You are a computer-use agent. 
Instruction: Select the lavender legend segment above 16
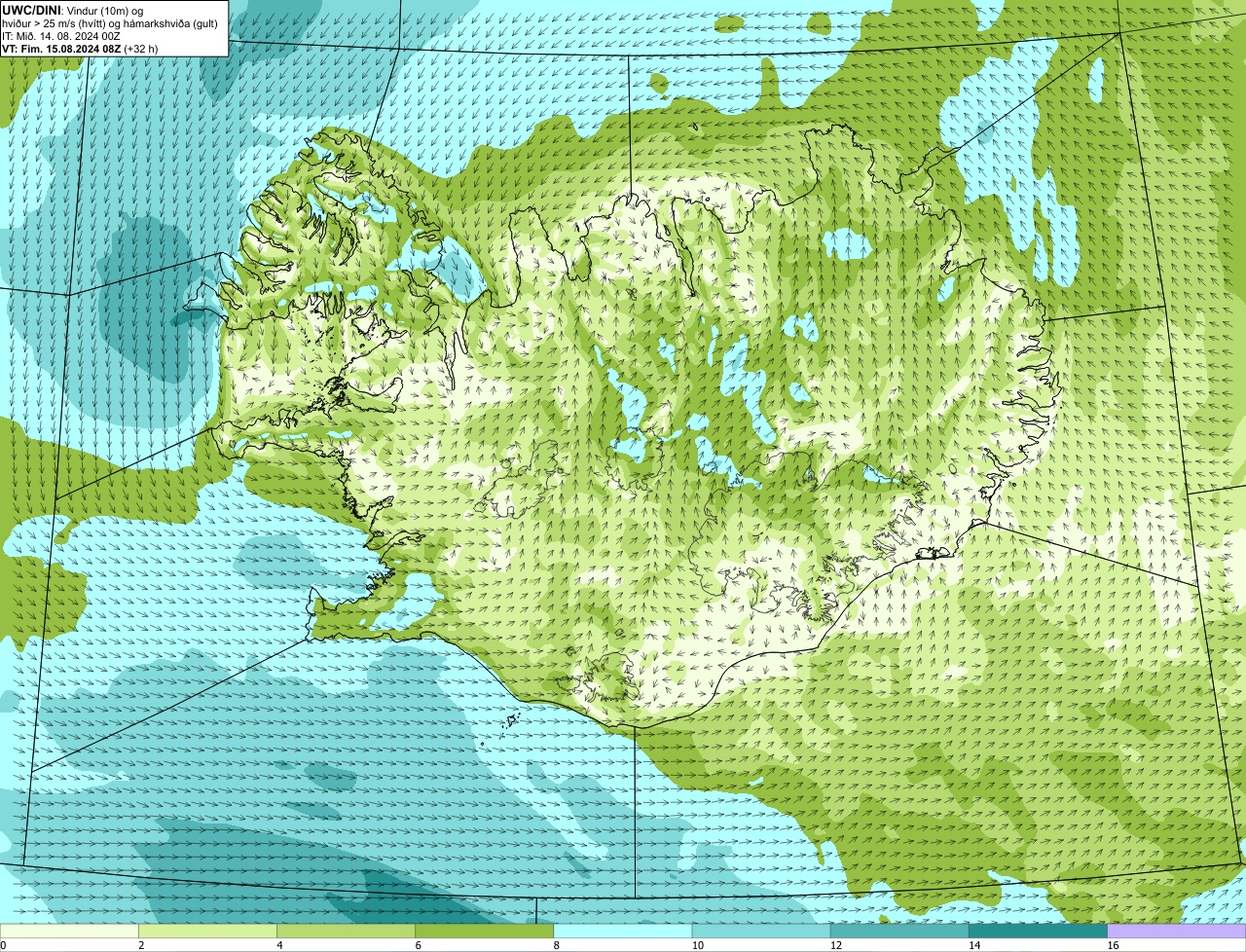click(1177, 932)
